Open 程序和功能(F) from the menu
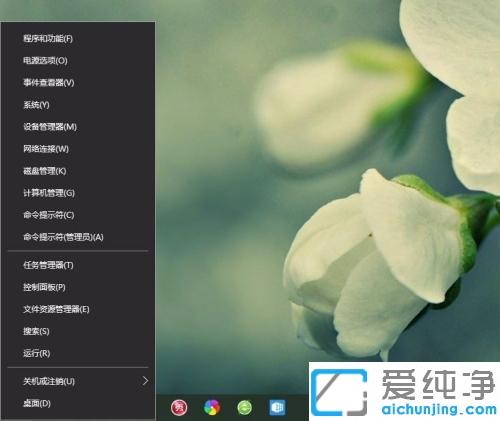Image resolution: width=500 pixels, height=421 pixels. 78,39
